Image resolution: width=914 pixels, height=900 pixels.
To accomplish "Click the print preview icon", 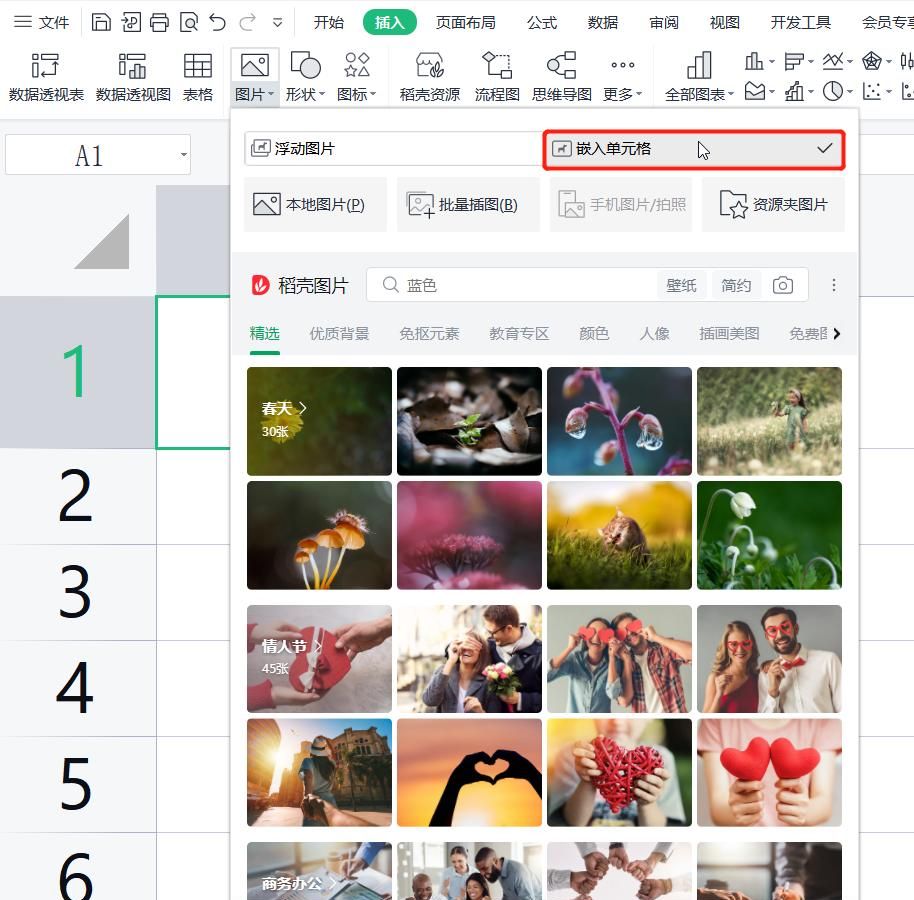I will pos(189,22).
